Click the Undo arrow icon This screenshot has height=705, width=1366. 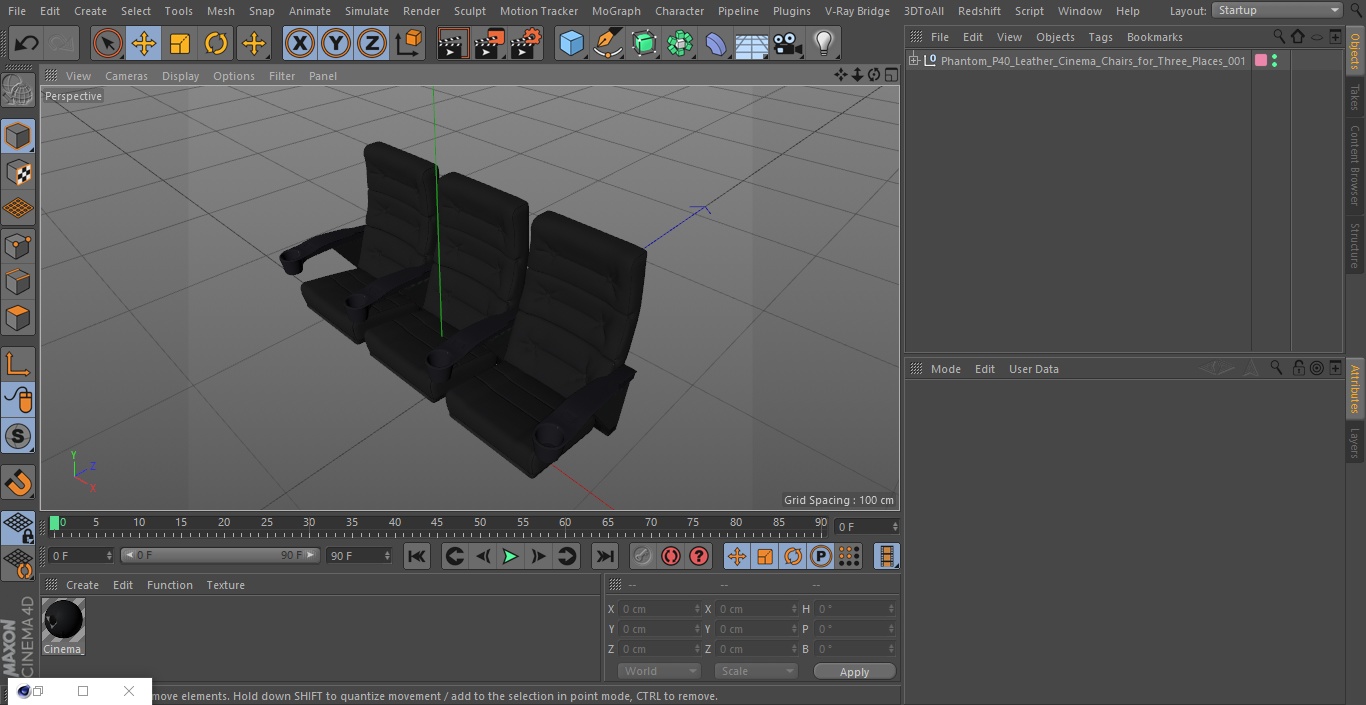[x=27, y=43]
